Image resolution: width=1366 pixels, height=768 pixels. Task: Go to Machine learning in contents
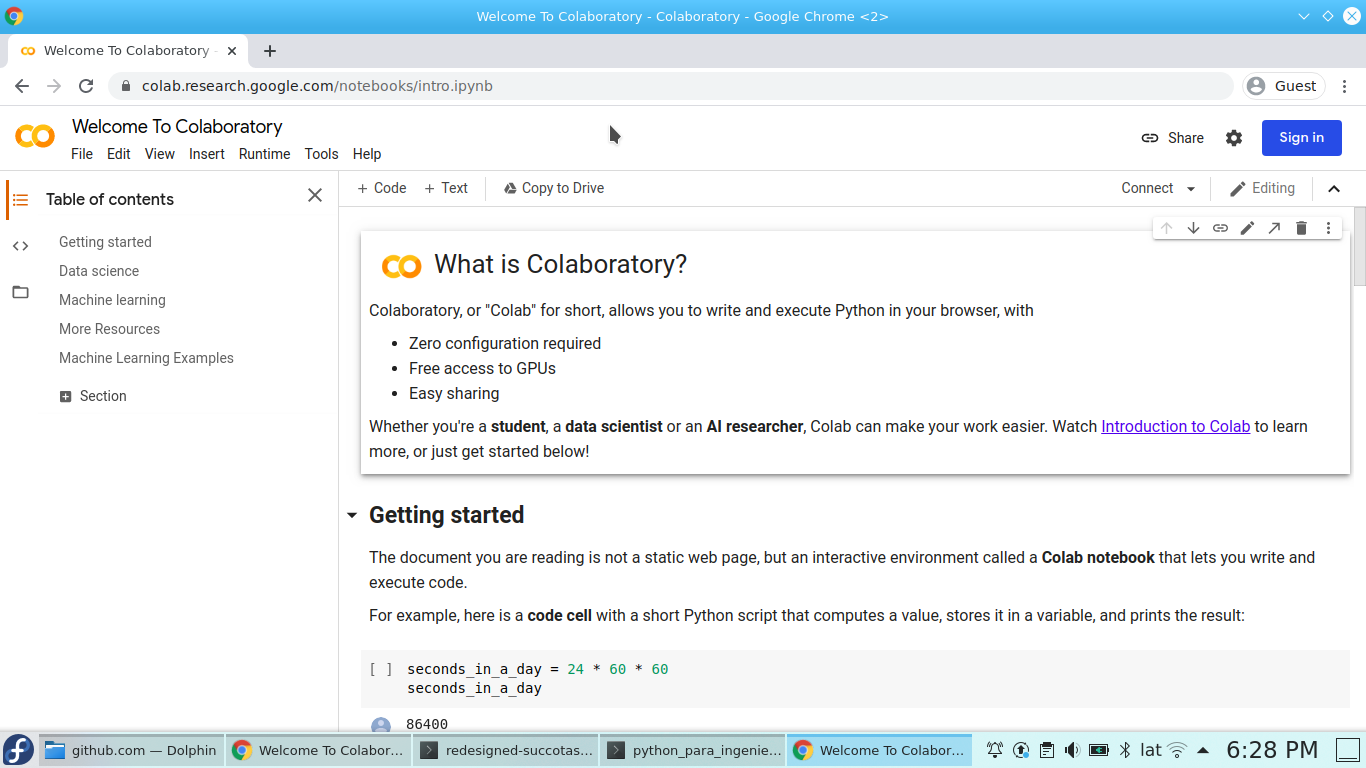point(112,300)
